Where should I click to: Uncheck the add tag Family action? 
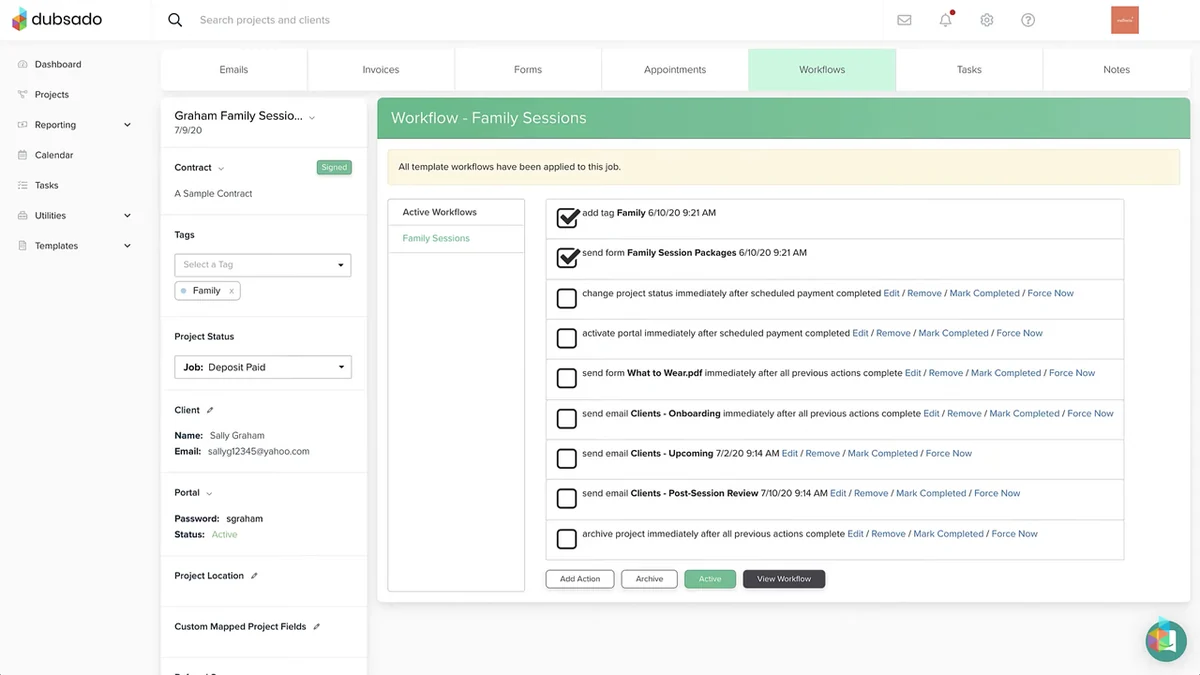click(567, 217)
